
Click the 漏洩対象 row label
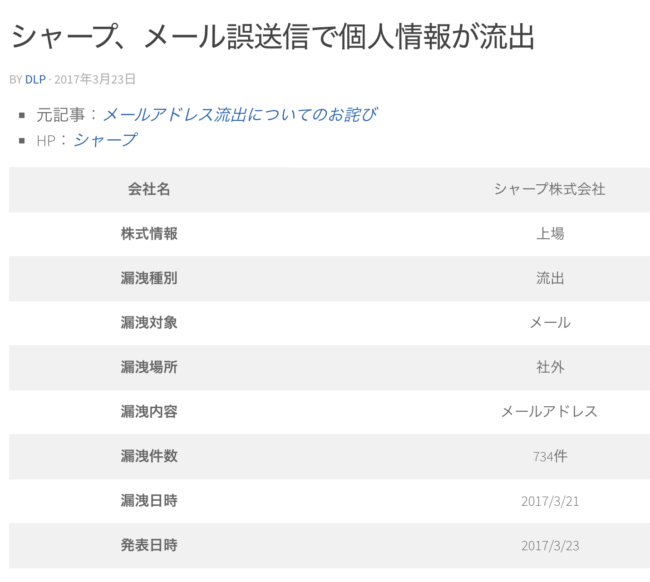point(149,322)
